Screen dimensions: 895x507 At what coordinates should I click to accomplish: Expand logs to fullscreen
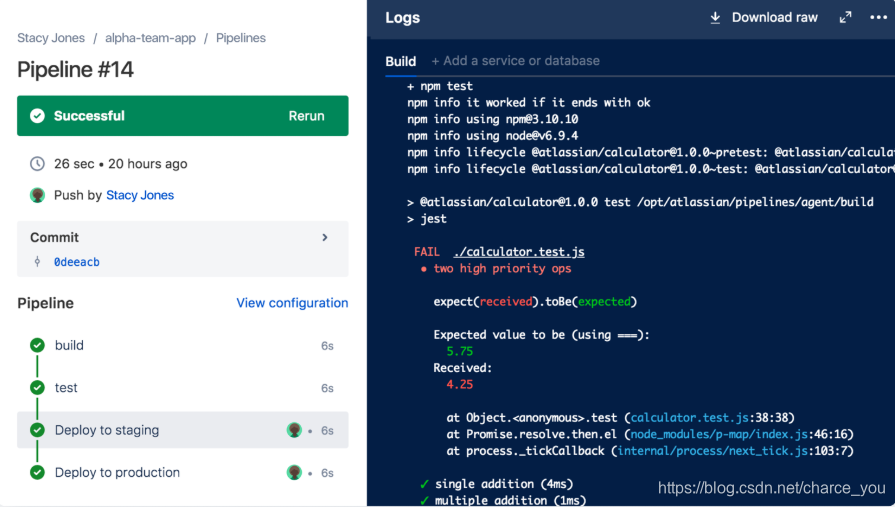845,18
